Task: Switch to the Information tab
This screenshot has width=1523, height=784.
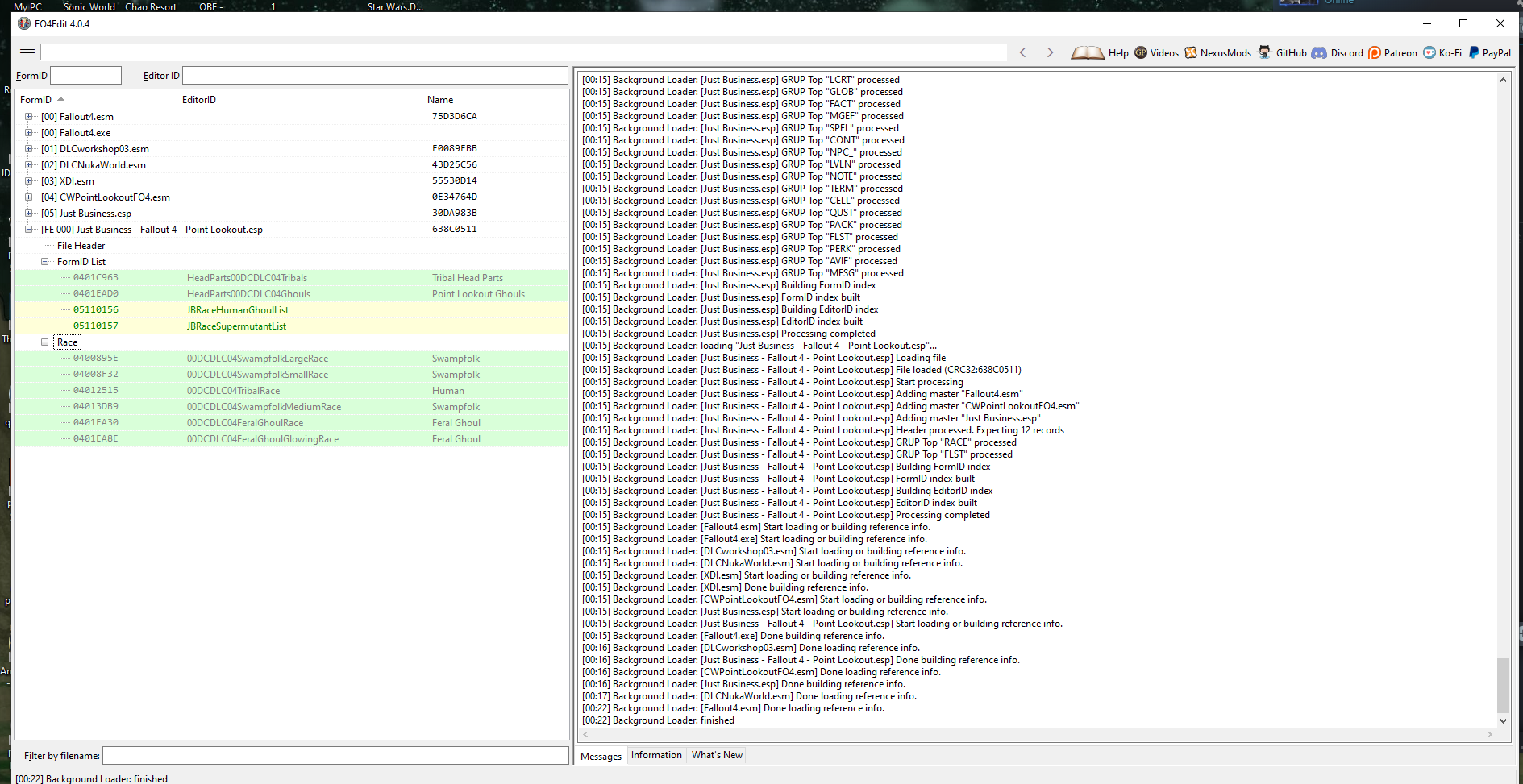Action: coord(656,755)
